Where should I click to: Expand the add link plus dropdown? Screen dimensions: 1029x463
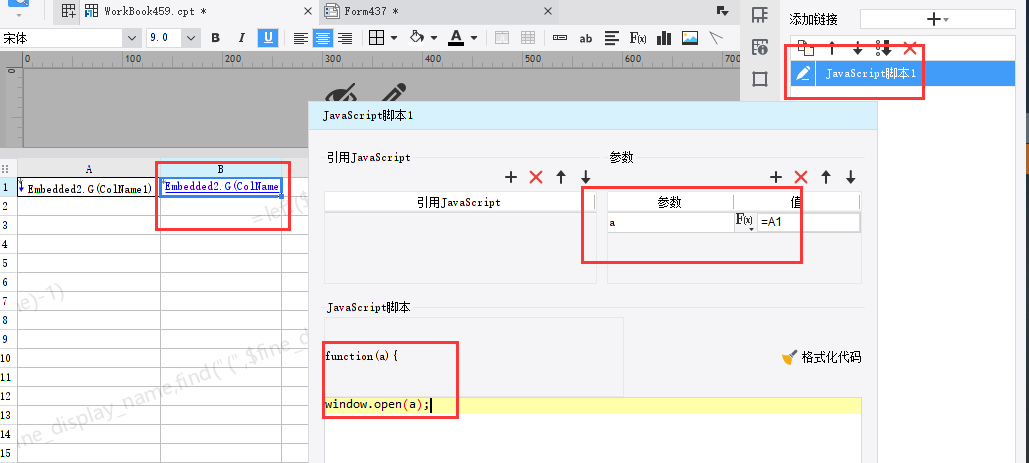pos(938,19)
